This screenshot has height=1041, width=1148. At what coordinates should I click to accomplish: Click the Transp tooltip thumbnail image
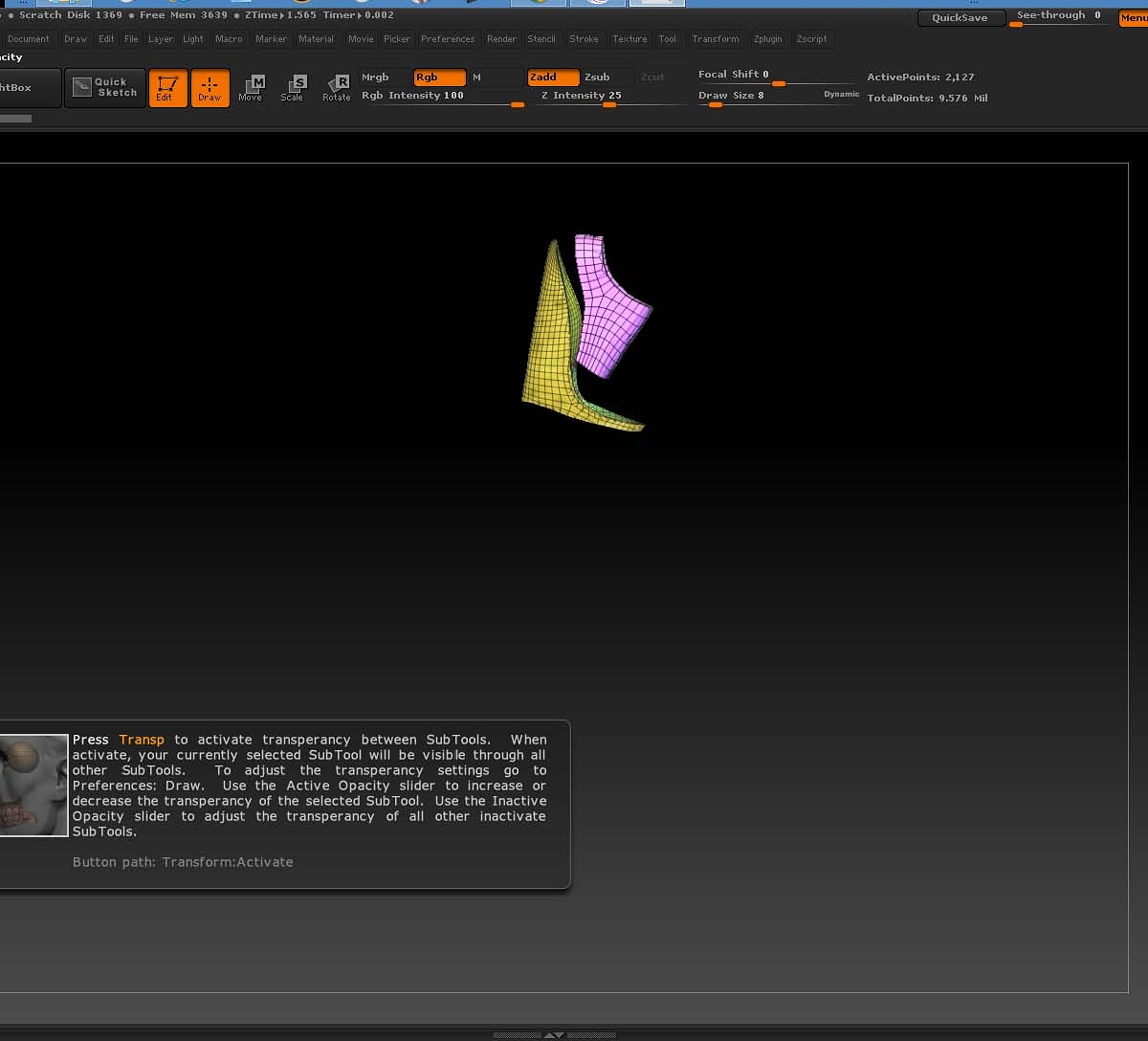point(33,786)
